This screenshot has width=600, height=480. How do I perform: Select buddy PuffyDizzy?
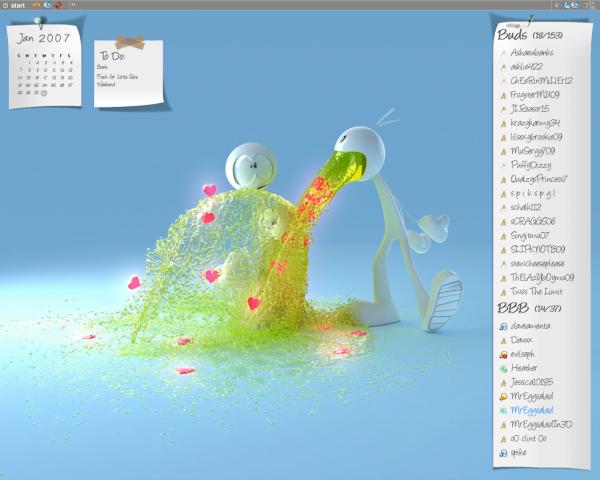click(531, 165)
